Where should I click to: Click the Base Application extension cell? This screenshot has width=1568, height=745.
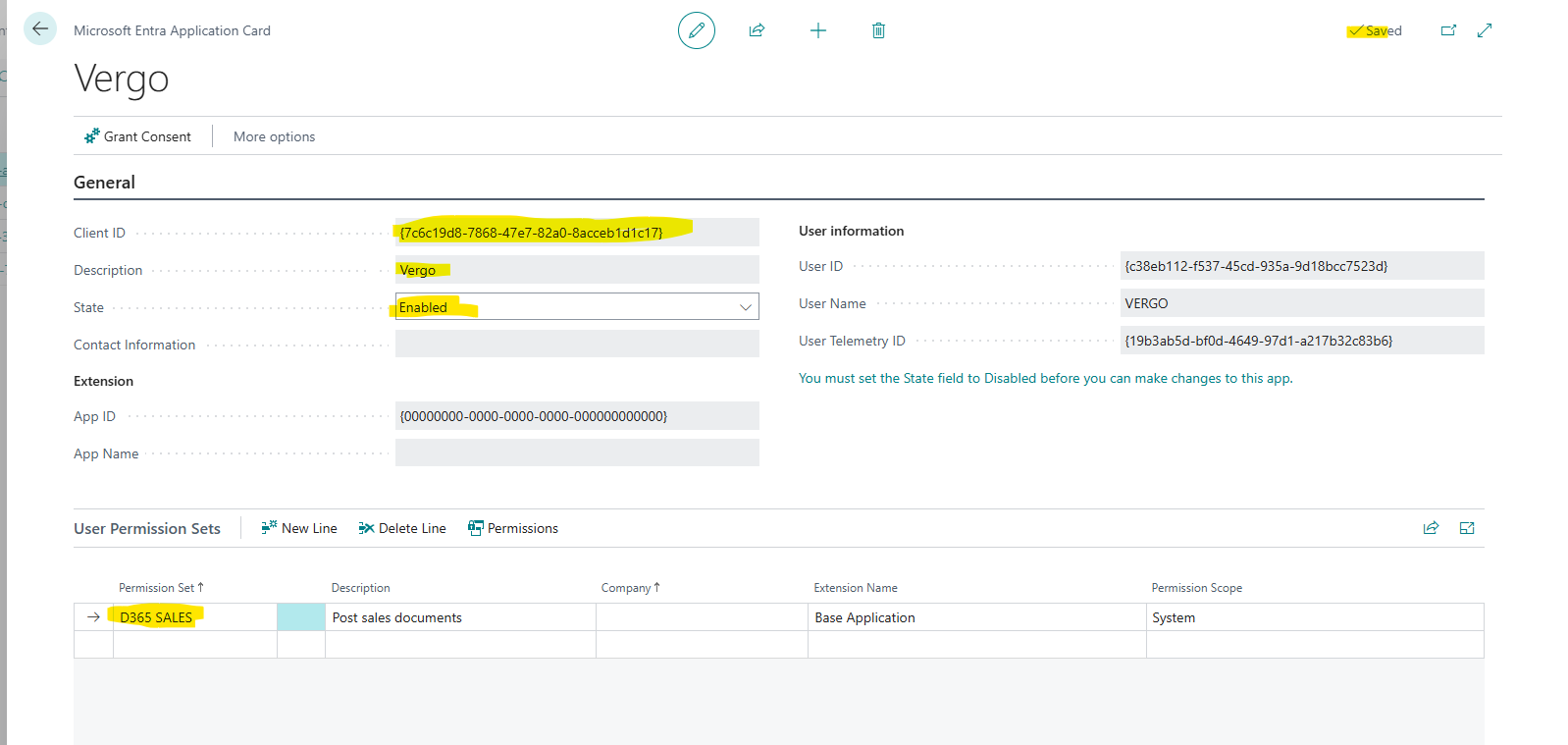(x=977, y=616)
